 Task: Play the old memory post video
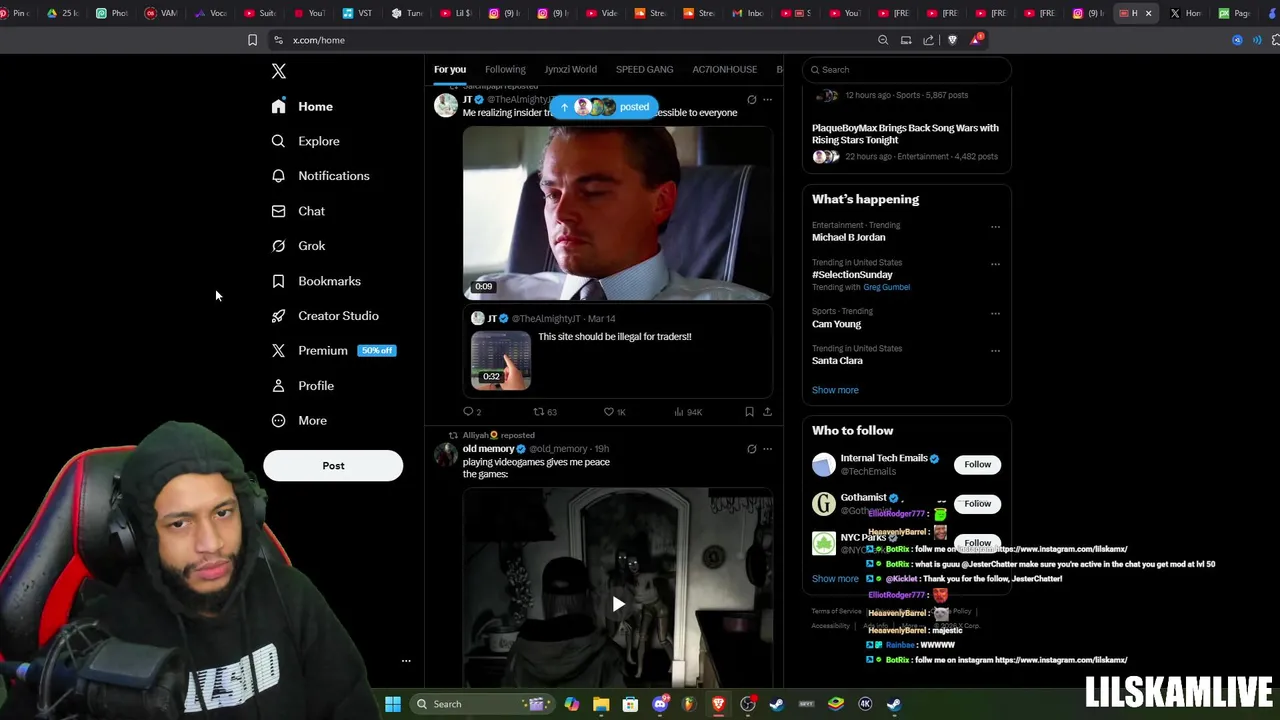click(618, 604)
